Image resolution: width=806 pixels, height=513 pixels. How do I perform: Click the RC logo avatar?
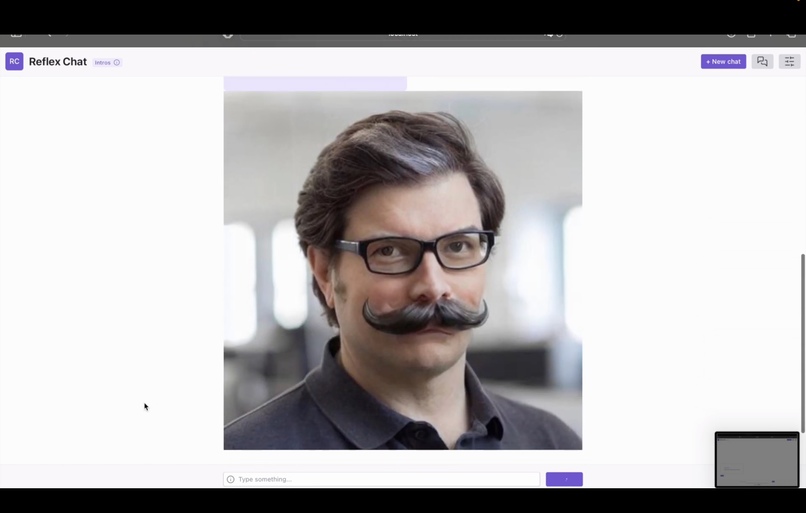[14, 61]
